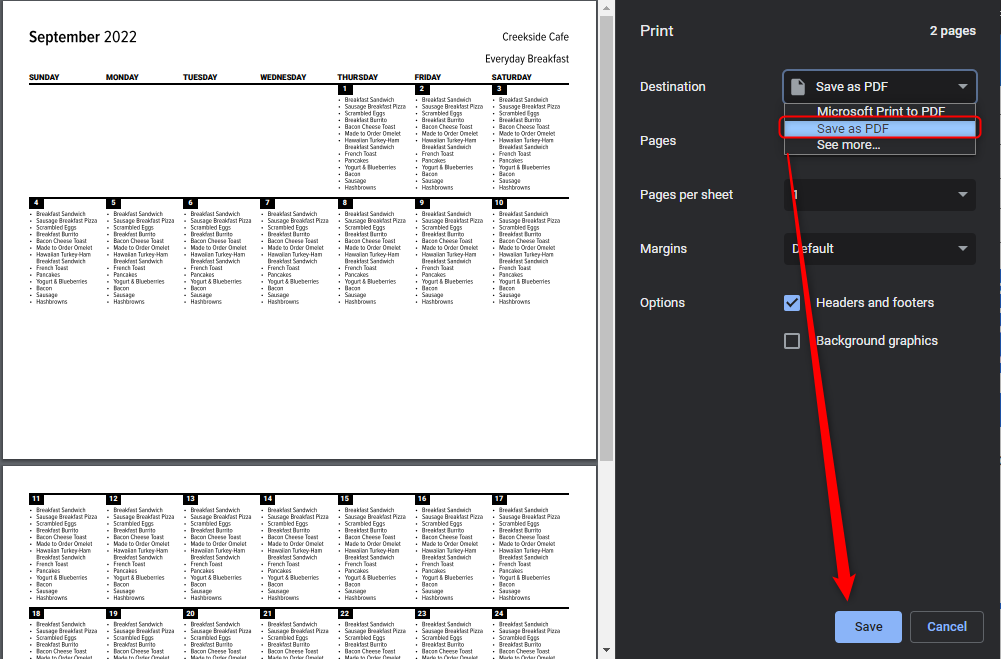This screenshot has height=659, width=1001.
Task: Click the Destination dropdown arrow
Action: coord(962,87)
